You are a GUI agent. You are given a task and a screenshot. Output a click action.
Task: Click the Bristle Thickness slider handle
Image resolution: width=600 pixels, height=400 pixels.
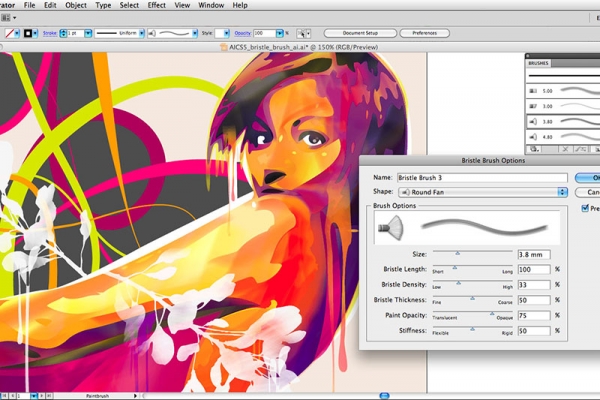[473, 298]
